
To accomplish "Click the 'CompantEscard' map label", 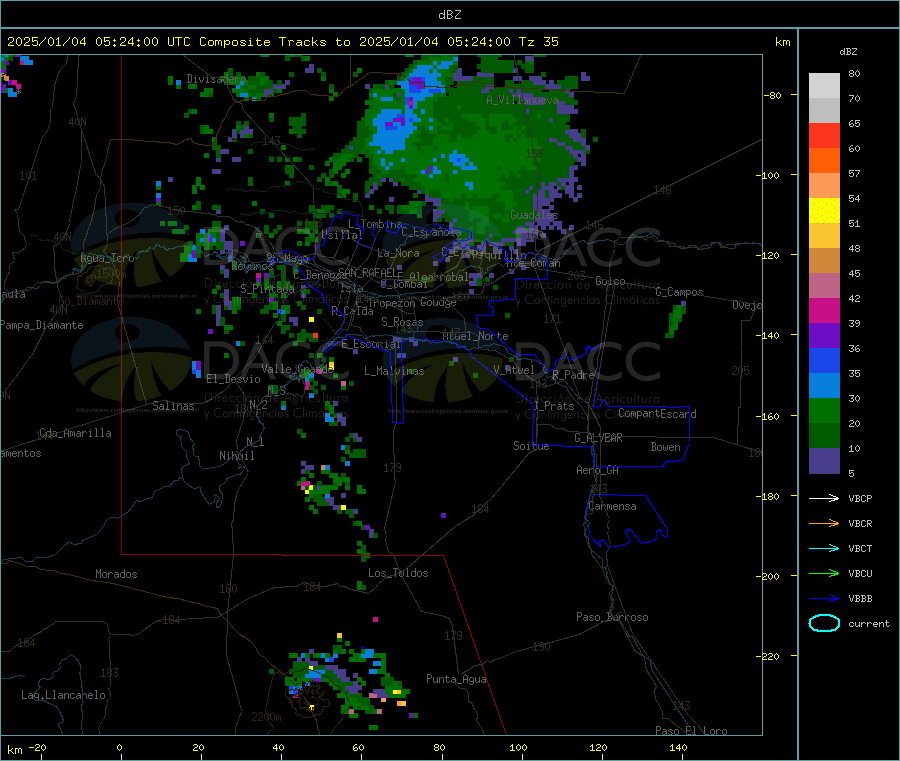I will tap(657, 414).
